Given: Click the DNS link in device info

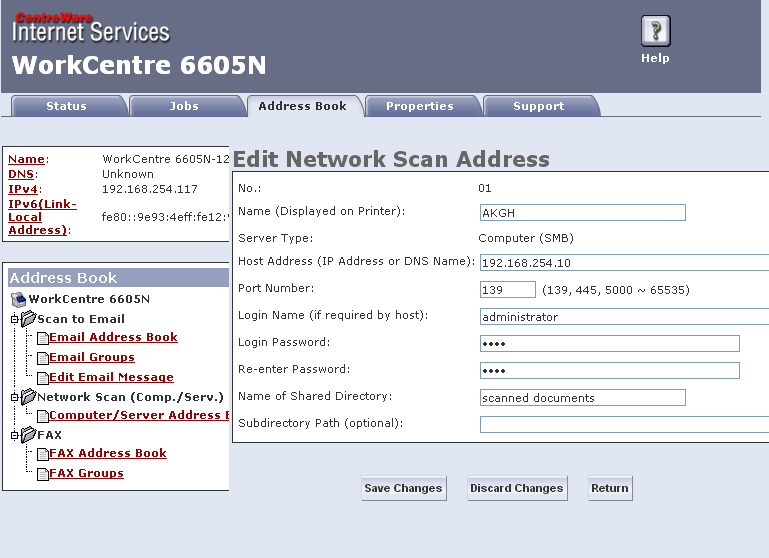Looking at the screenshot, I should click(x=21, y=174).
